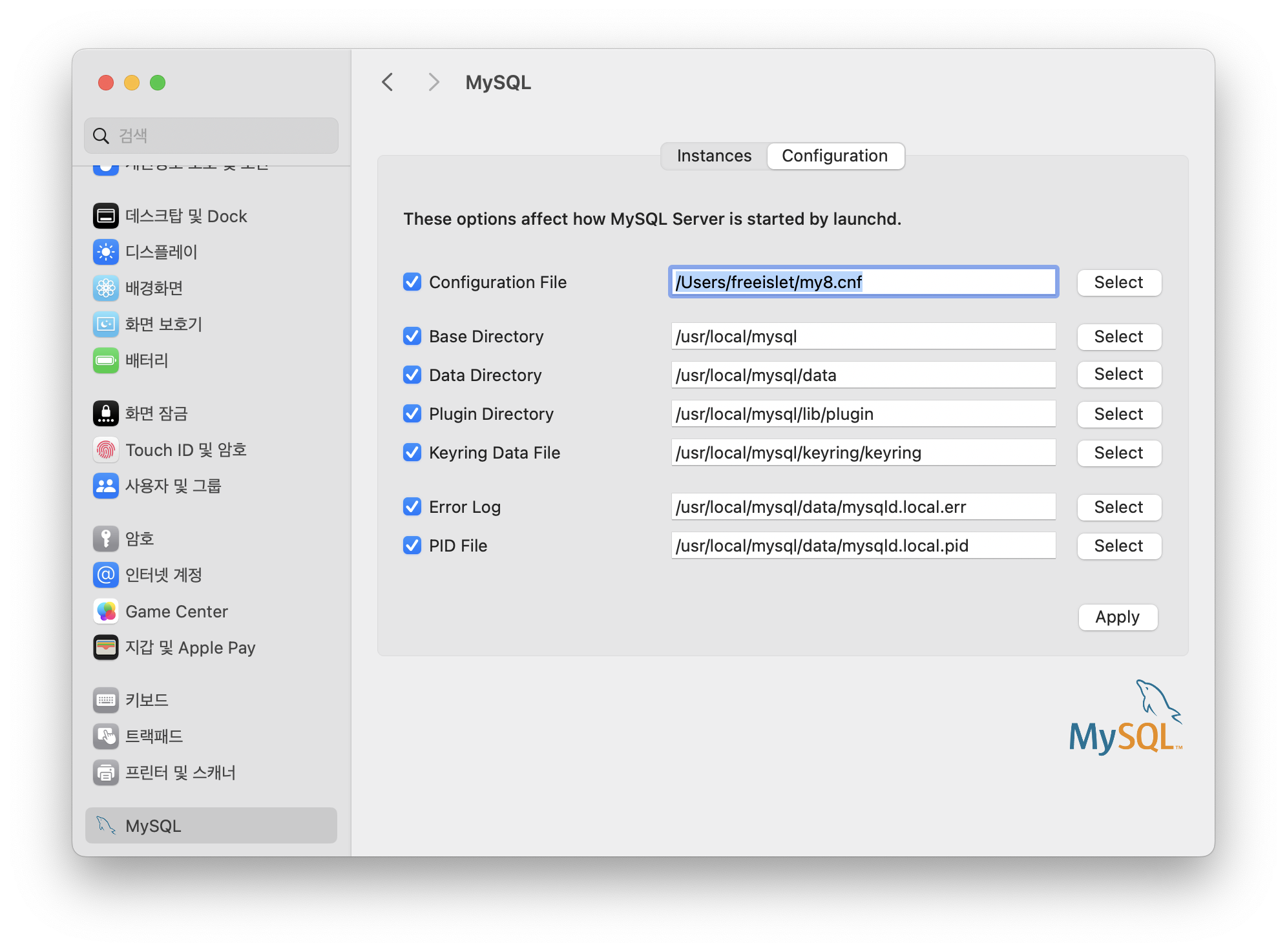Toggle the Plugin Directory checkbox
Screen dimensions: 1287x952
[412, 413]
